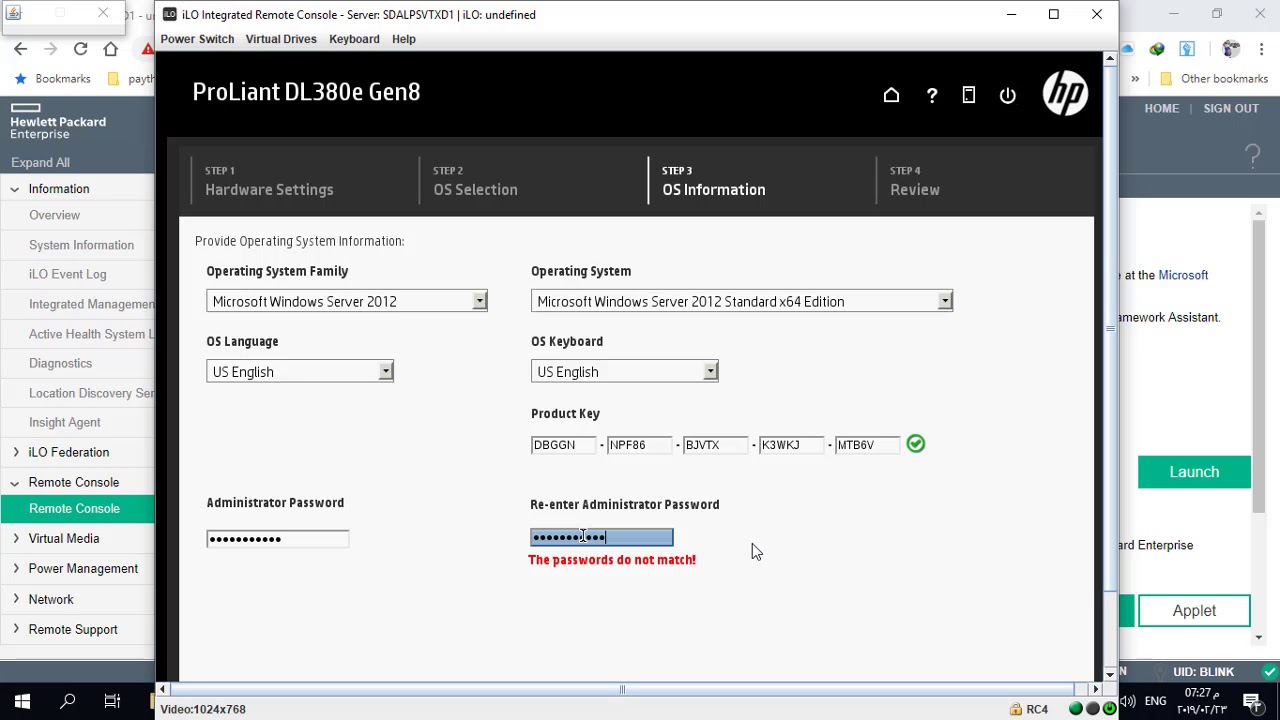Reload the browser page
Image resolution: width=1280 pixels, height=720 pixels.
(80, 49)
